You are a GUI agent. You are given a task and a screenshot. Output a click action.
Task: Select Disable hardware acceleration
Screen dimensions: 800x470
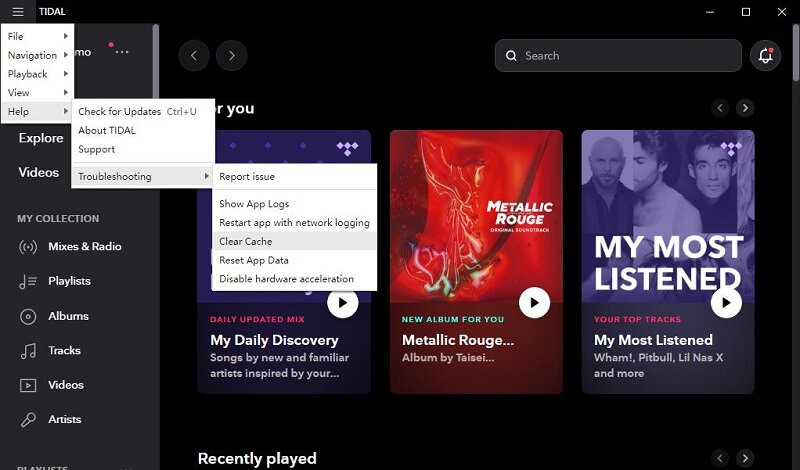pyautogui.click(x=294, y=279)
